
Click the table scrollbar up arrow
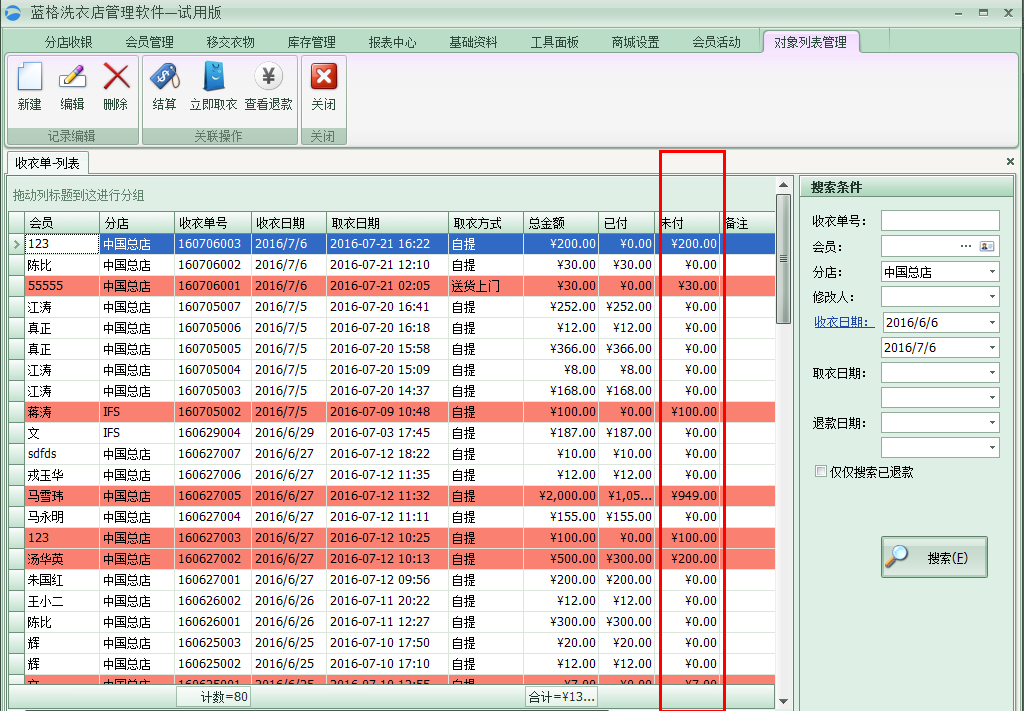[784, 185]
